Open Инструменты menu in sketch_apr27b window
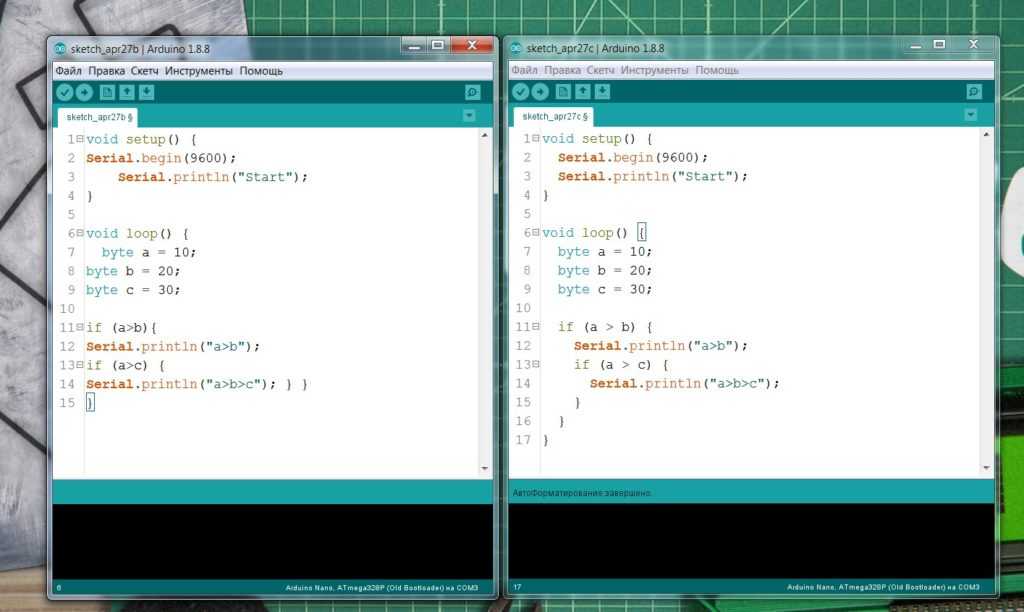Image resolution: width=1024 pixels, height=612 pixels. pyautogui.click(x=199, y=71)
